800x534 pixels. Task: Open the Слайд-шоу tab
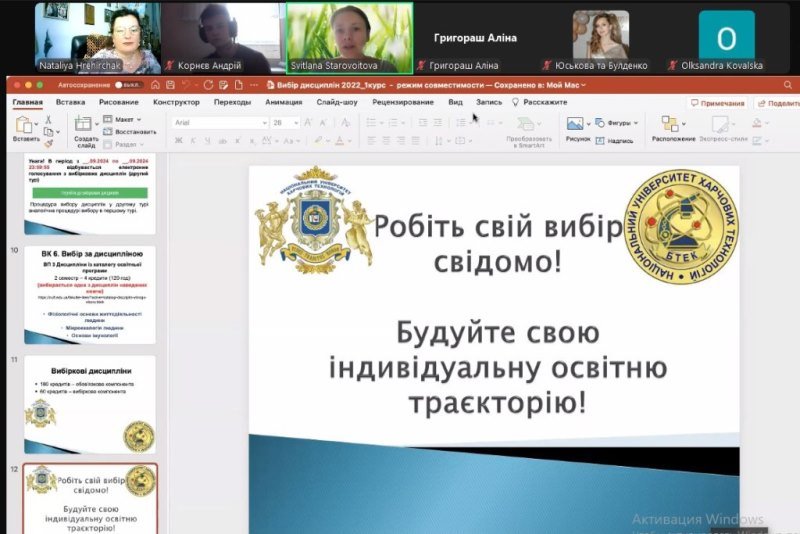click(x=337, y=102)
